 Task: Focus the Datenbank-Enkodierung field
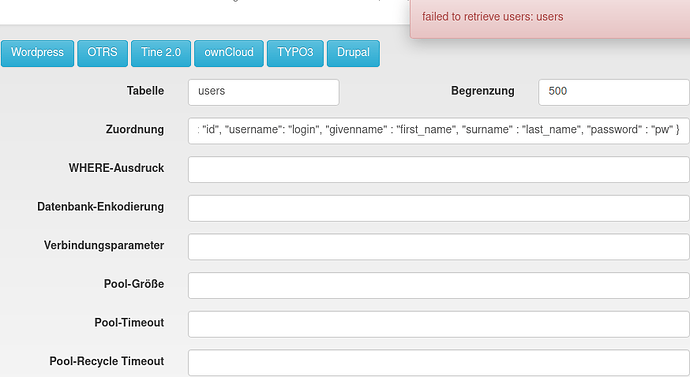(x=439, y=208)
